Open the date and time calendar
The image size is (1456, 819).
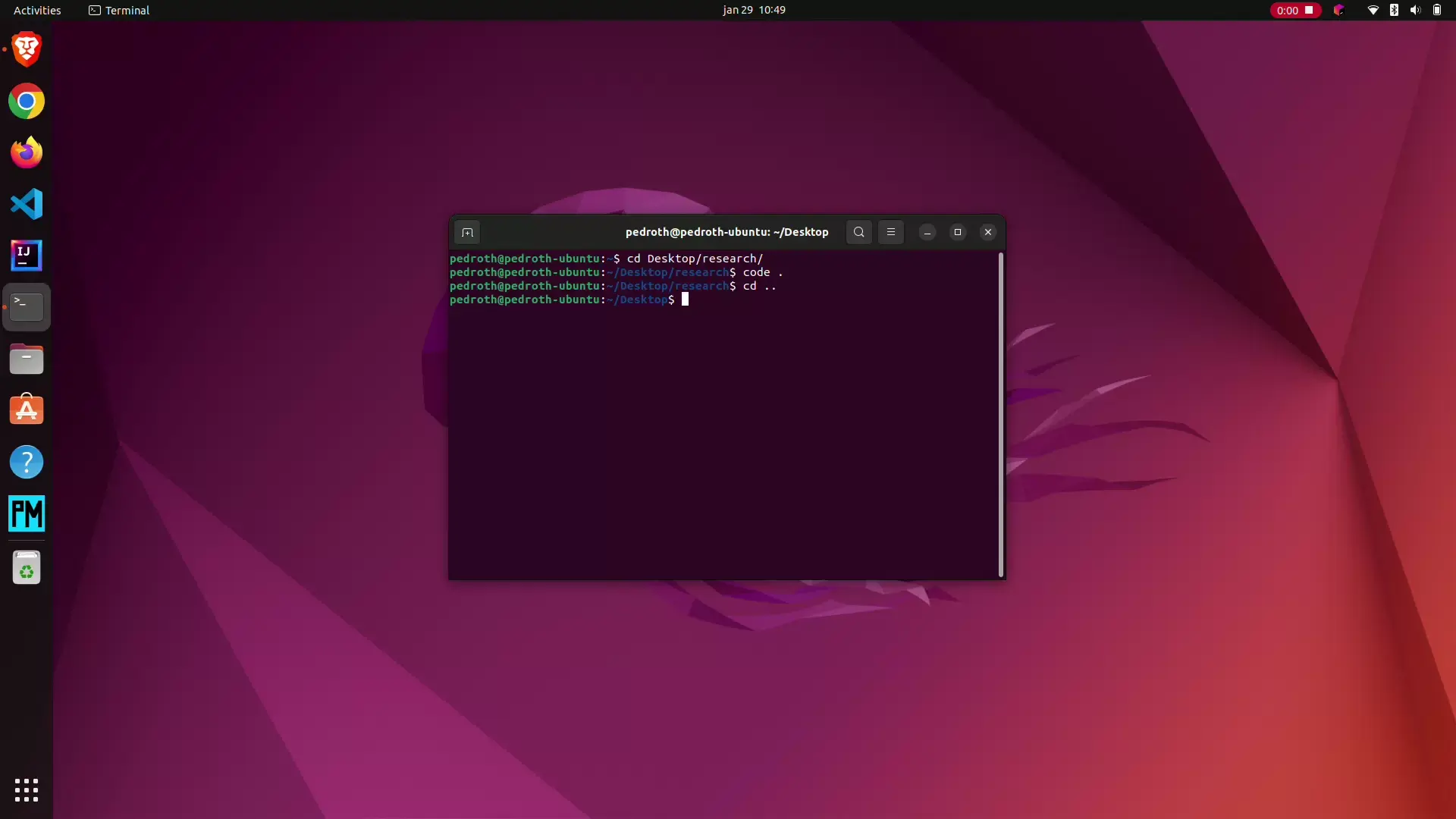753,10
